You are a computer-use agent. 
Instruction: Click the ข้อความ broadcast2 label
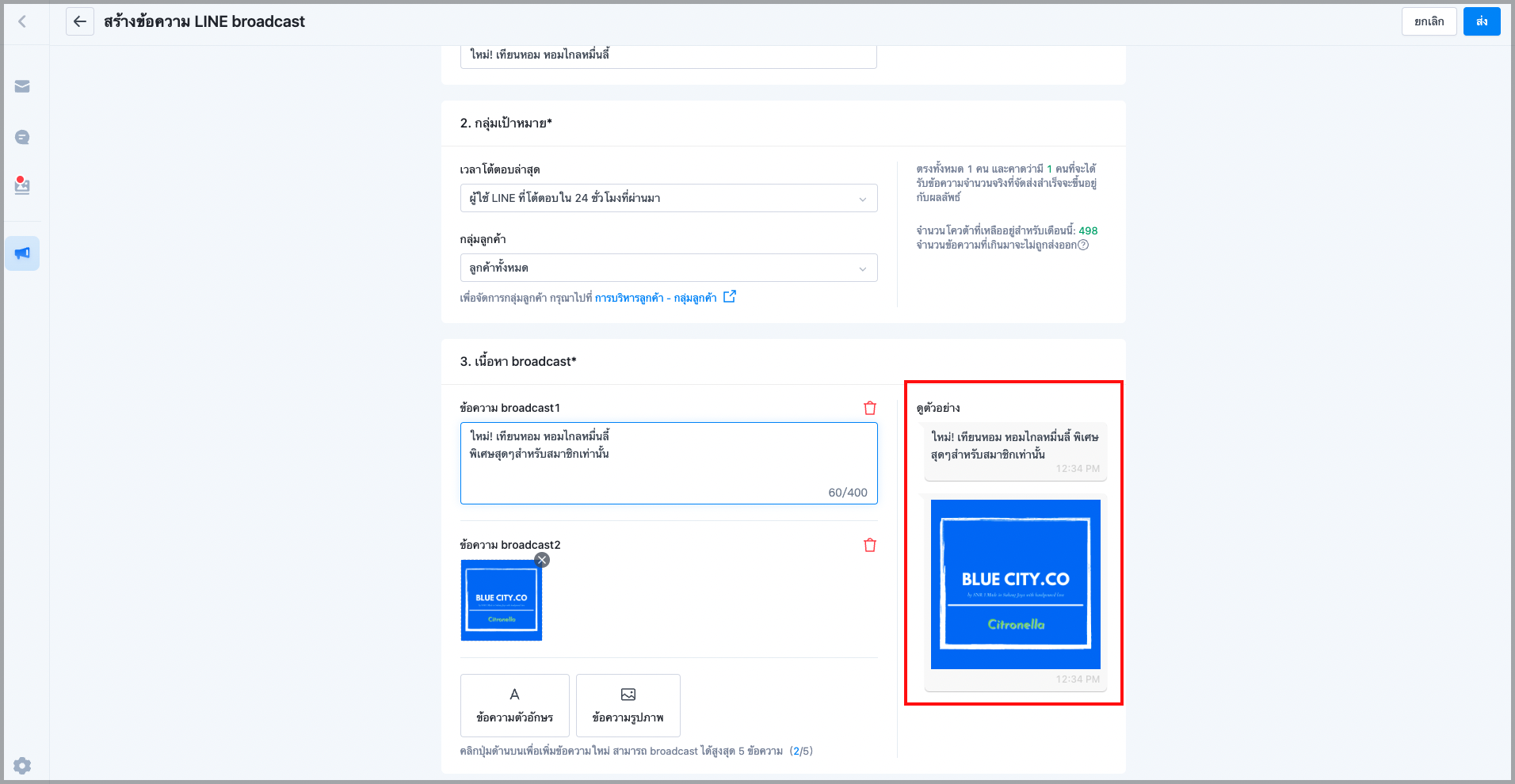tap(510, 545)
